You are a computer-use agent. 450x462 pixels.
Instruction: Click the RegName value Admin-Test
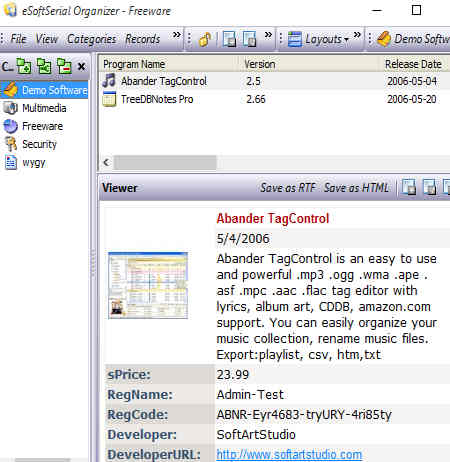tap(250, 395)
